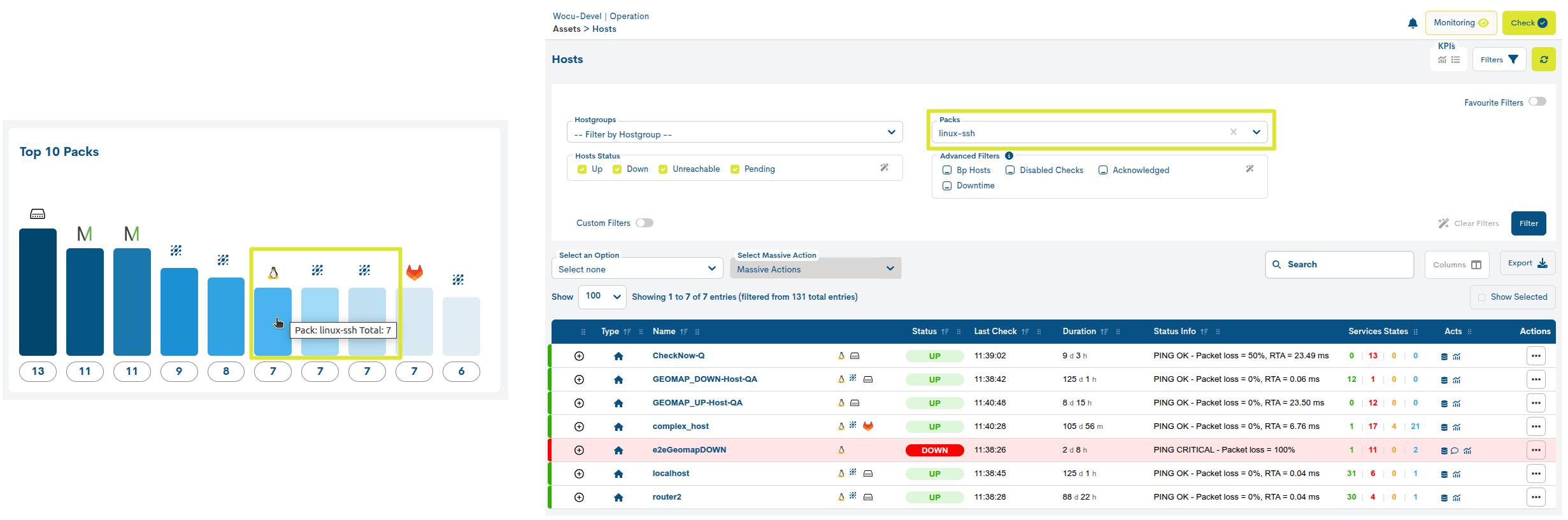
Task: Click the Type column header
Action: [x=609, y=332]
